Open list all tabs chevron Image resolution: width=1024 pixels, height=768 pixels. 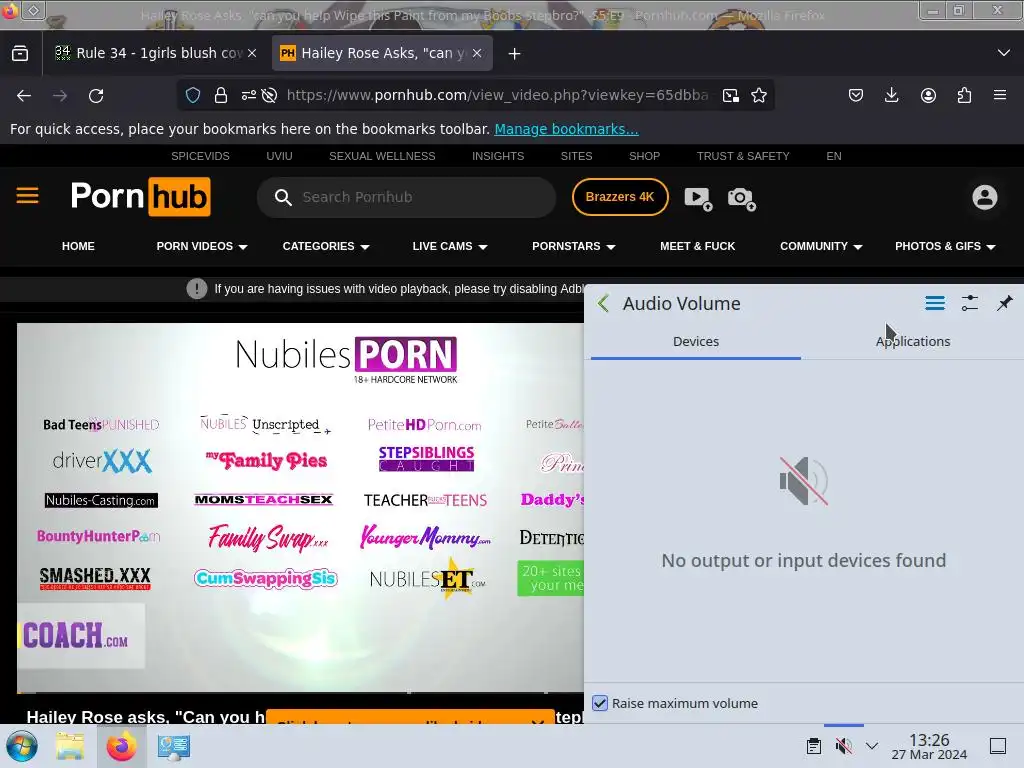coord(1004,53)
